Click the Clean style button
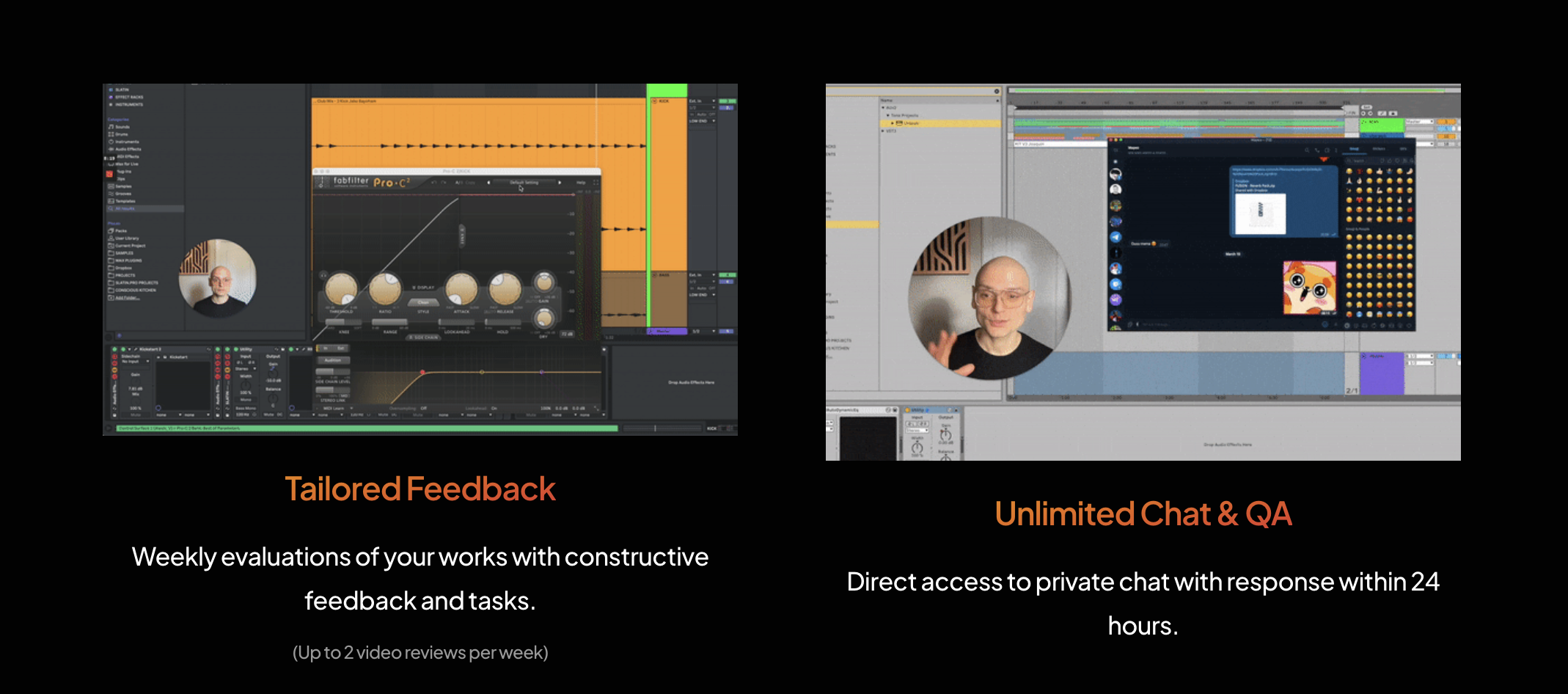1568x694 pixels. pyautogui.click(x=423, y=302)
